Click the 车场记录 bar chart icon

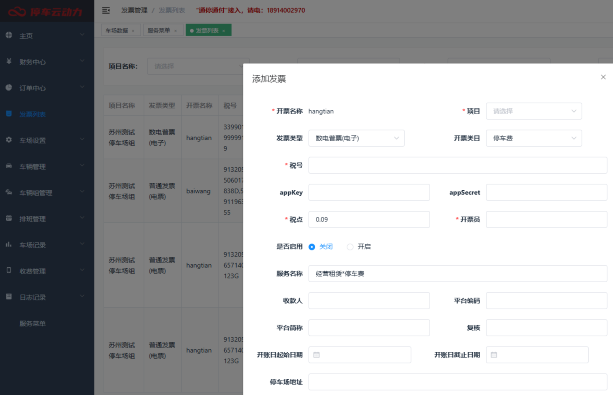9,244
